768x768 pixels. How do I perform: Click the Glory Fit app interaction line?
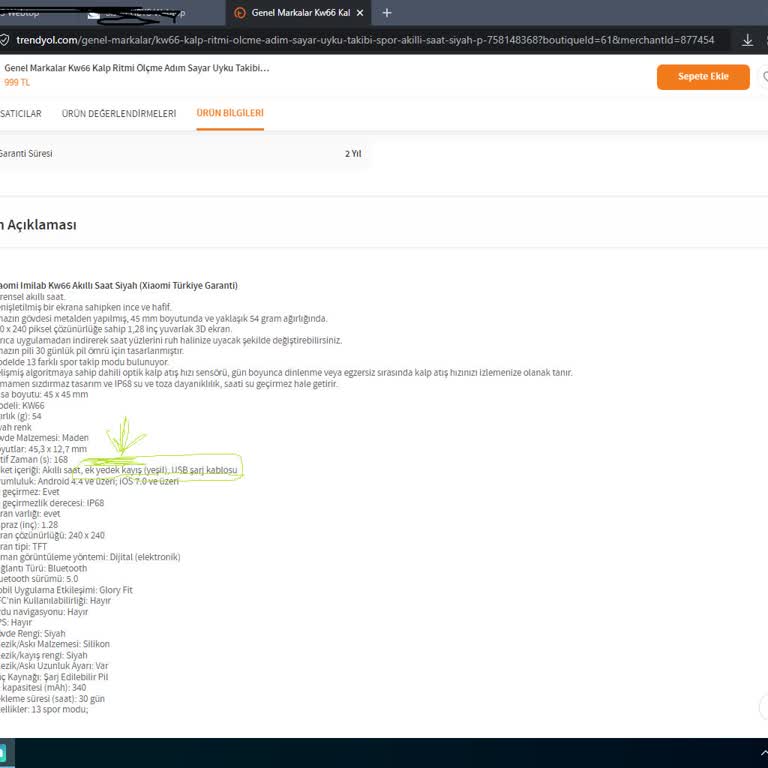66,590
